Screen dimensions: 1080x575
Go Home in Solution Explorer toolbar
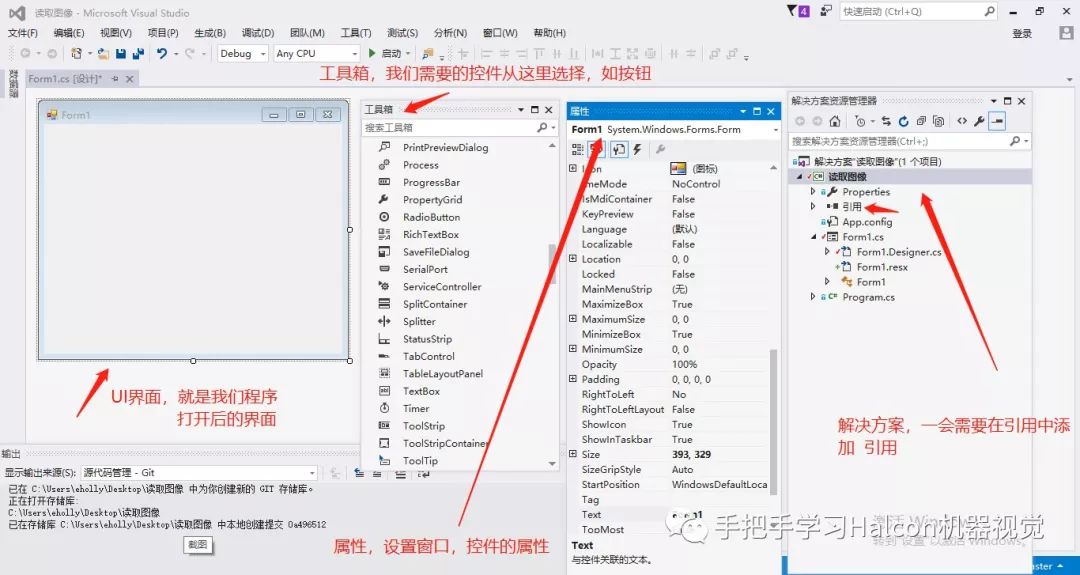coord(835,121)
